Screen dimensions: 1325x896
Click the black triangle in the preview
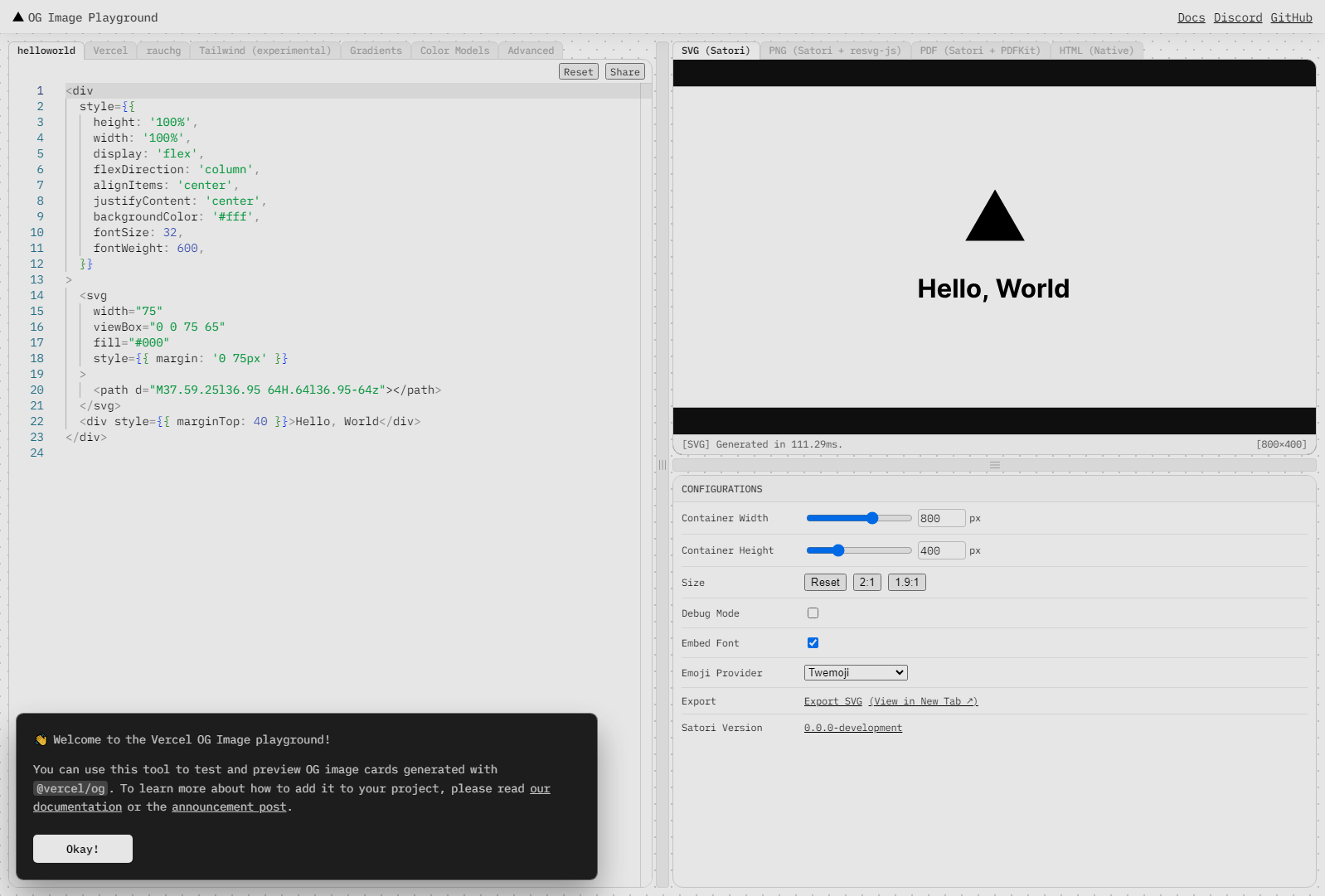[995, 216]
